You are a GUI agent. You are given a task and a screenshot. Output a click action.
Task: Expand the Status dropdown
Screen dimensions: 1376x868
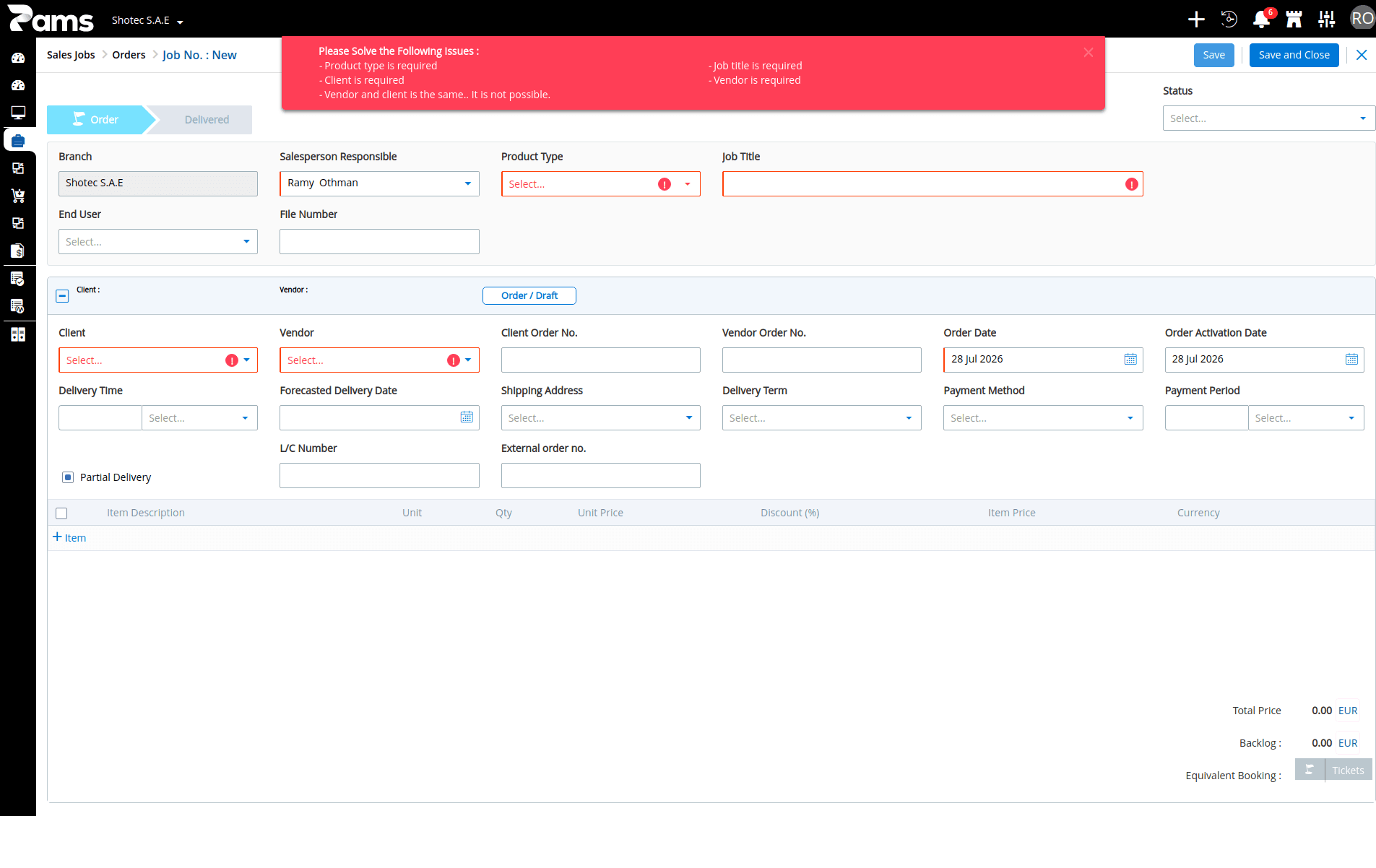(1269, 118)
